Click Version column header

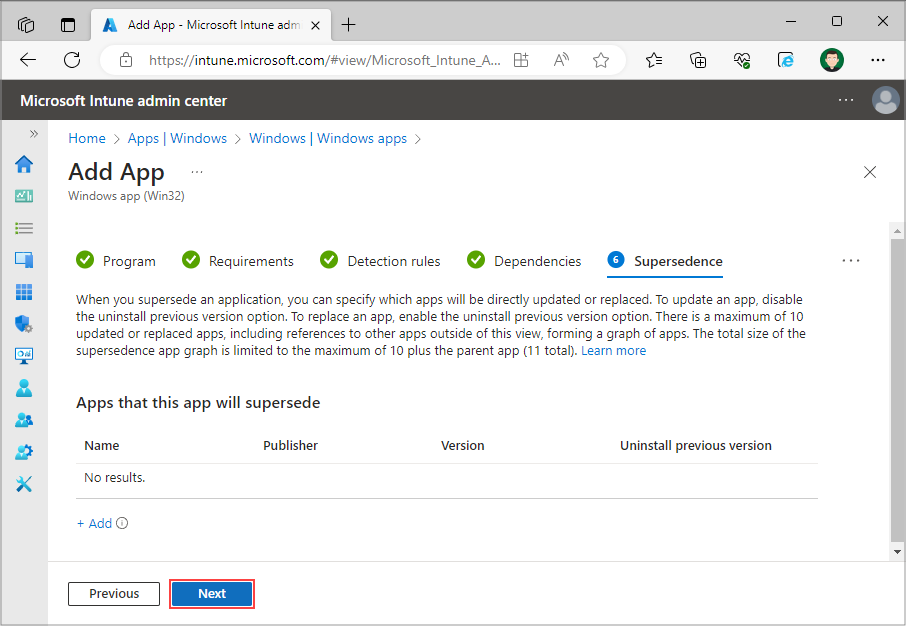pos(462,445)
